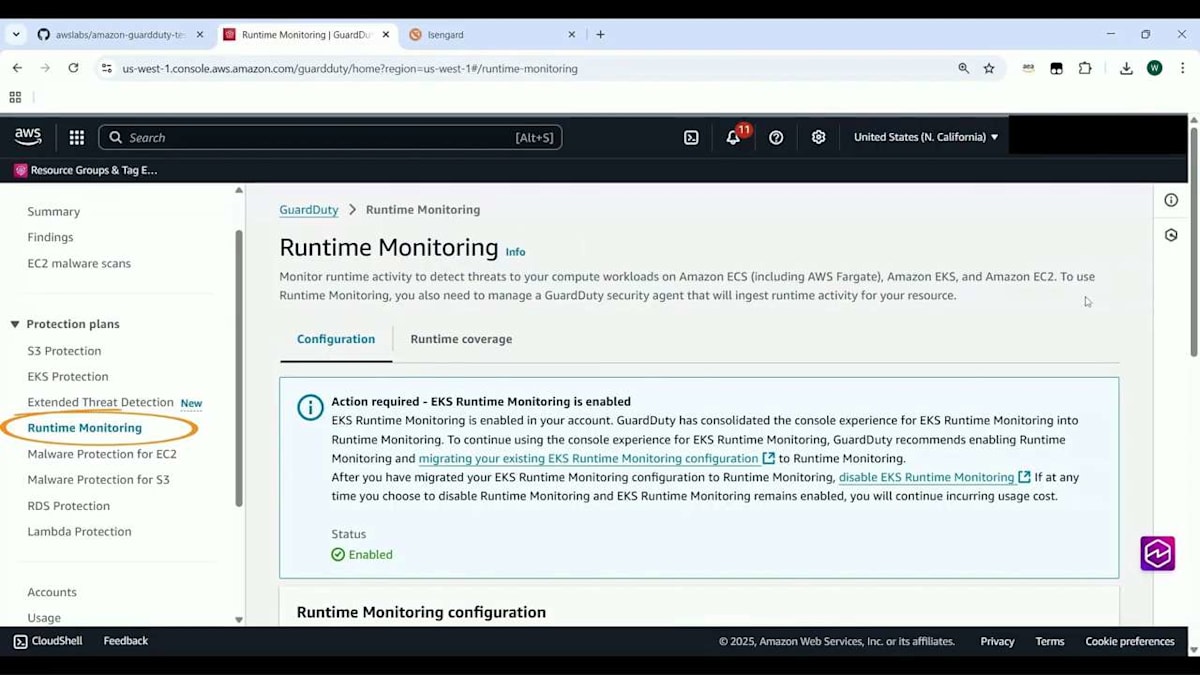Open the AWS home logo

coord(28,137)
